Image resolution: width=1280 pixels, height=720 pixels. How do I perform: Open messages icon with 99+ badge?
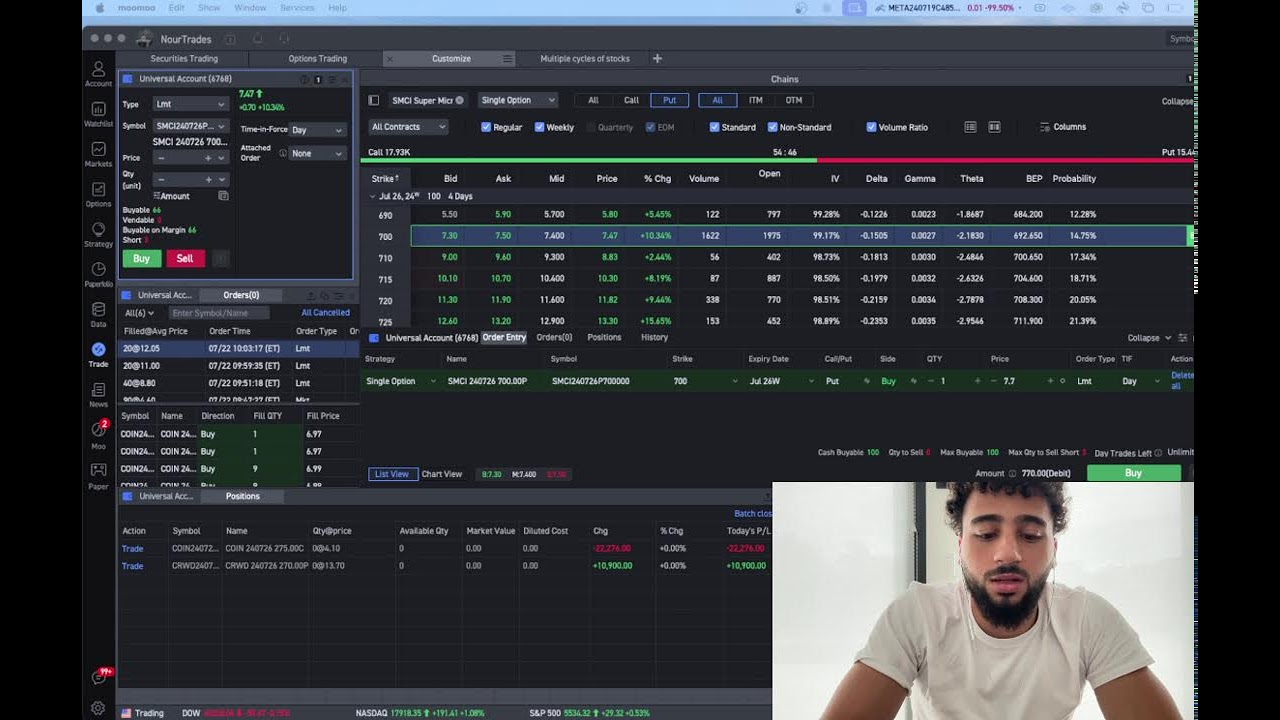[x=99, y=677]
